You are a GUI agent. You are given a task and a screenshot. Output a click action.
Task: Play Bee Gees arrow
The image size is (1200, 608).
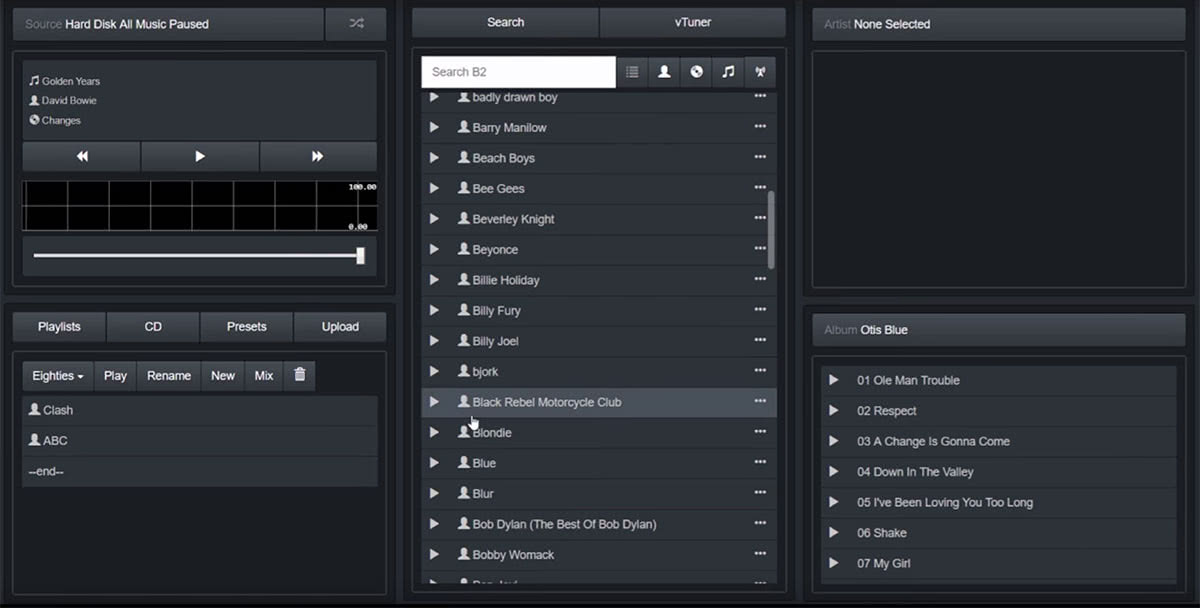click(434, 188)
